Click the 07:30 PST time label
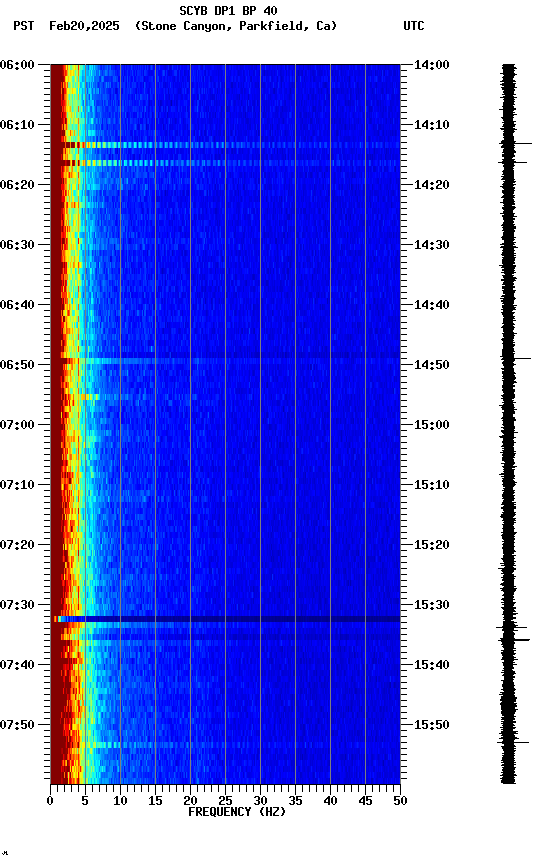 coord(17,606)
